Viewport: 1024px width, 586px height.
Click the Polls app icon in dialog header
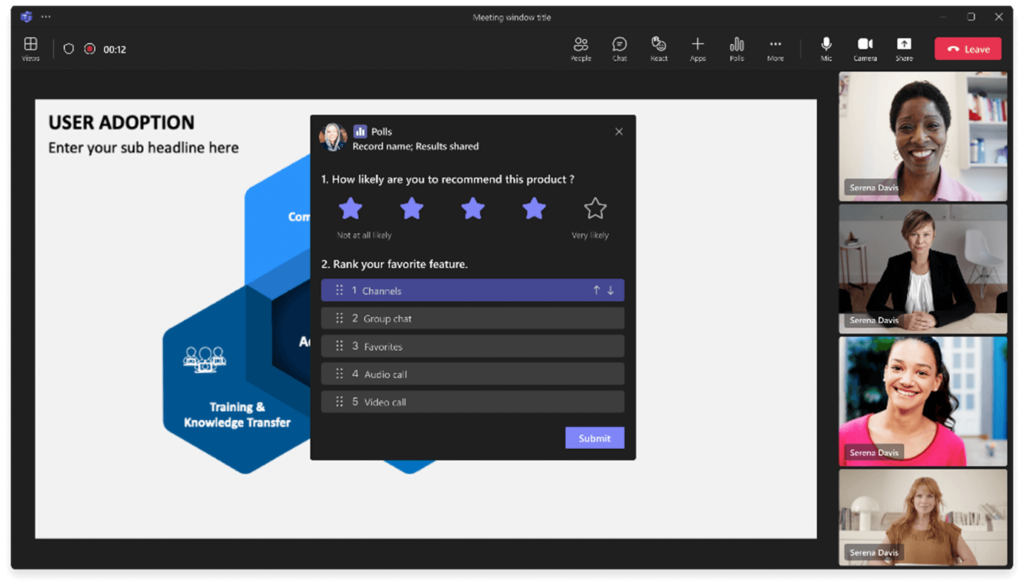click(360, 131)
